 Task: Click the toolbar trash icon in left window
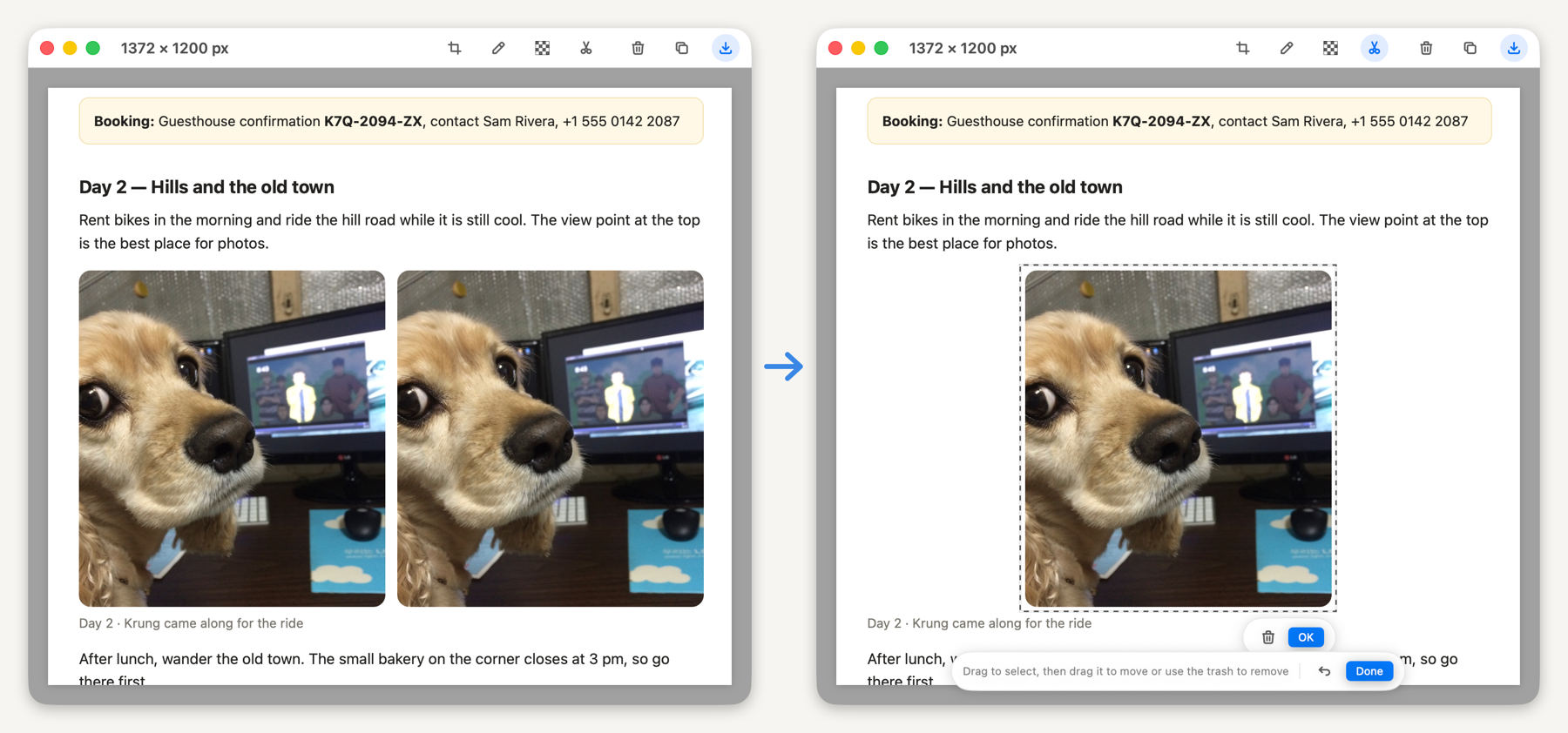638,48
